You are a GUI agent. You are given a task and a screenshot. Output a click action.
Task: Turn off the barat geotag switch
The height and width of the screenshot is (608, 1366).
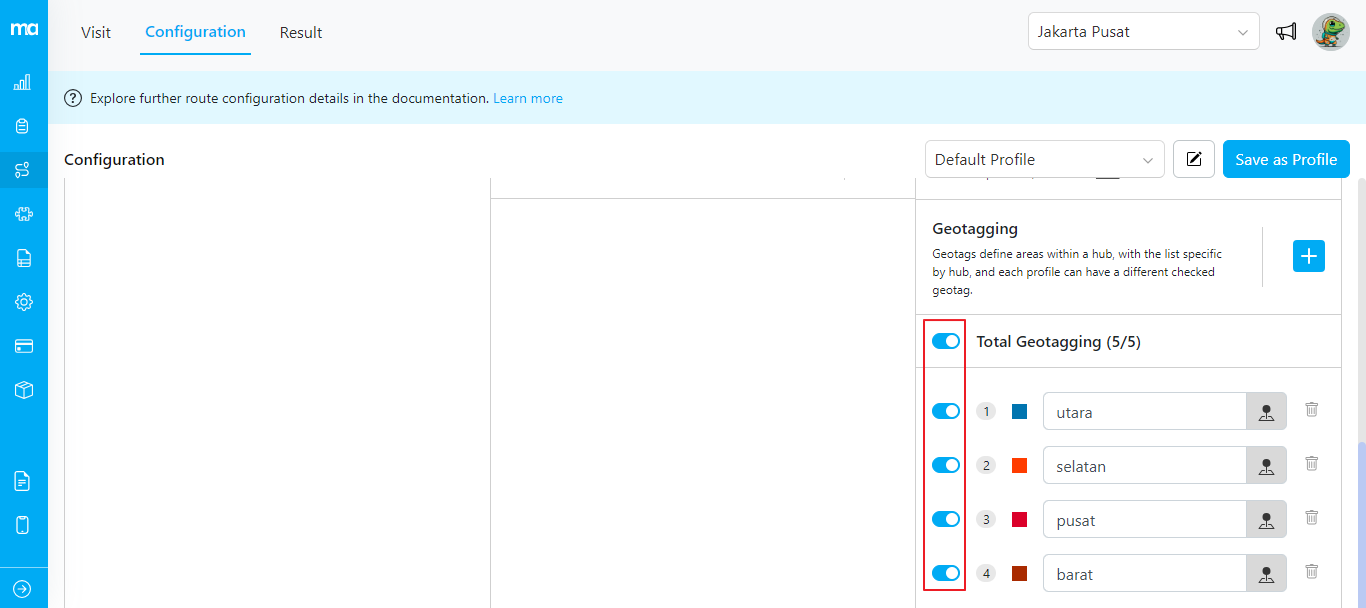pos(946,573)
